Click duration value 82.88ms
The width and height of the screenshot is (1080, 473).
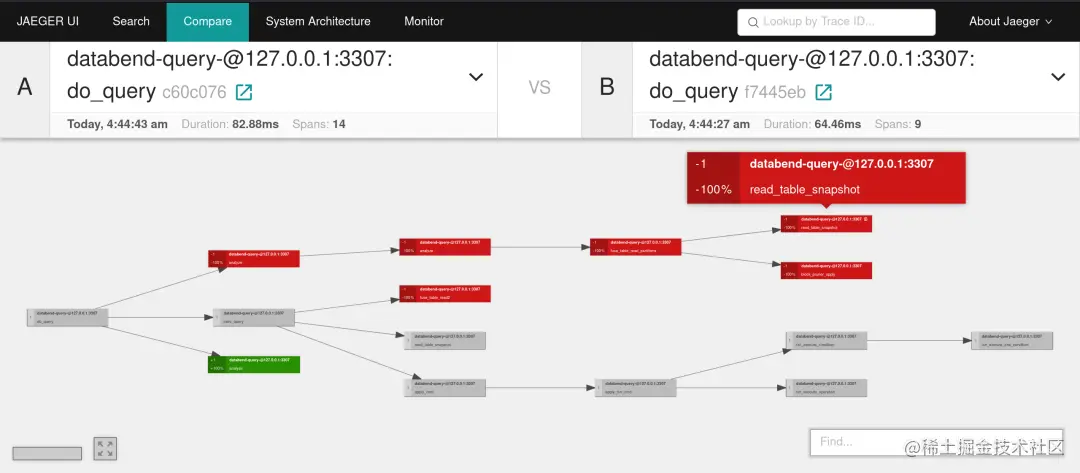coord(256,125)
